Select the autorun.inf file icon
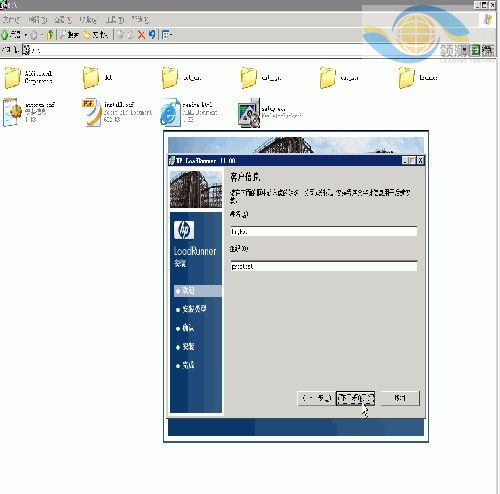The height and width of the screenshot is (494, 500). [11, 112]
